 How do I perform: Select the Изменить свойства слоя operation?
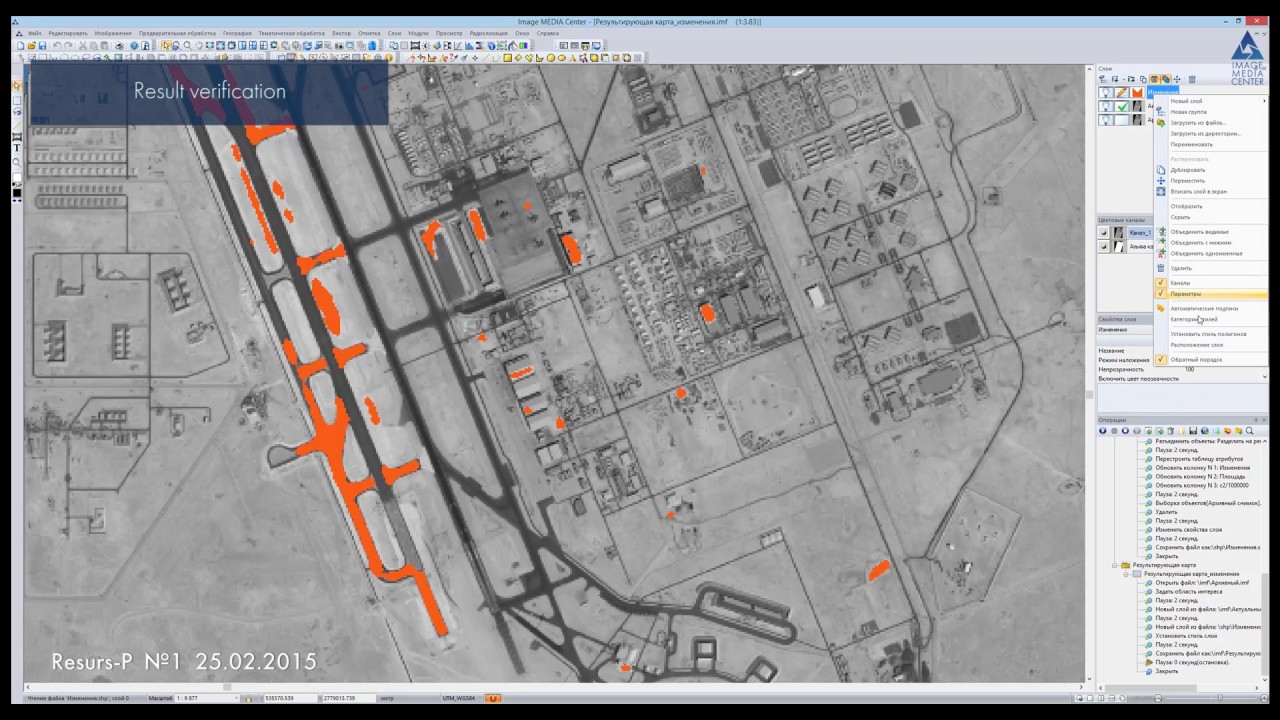[1188, 530]
